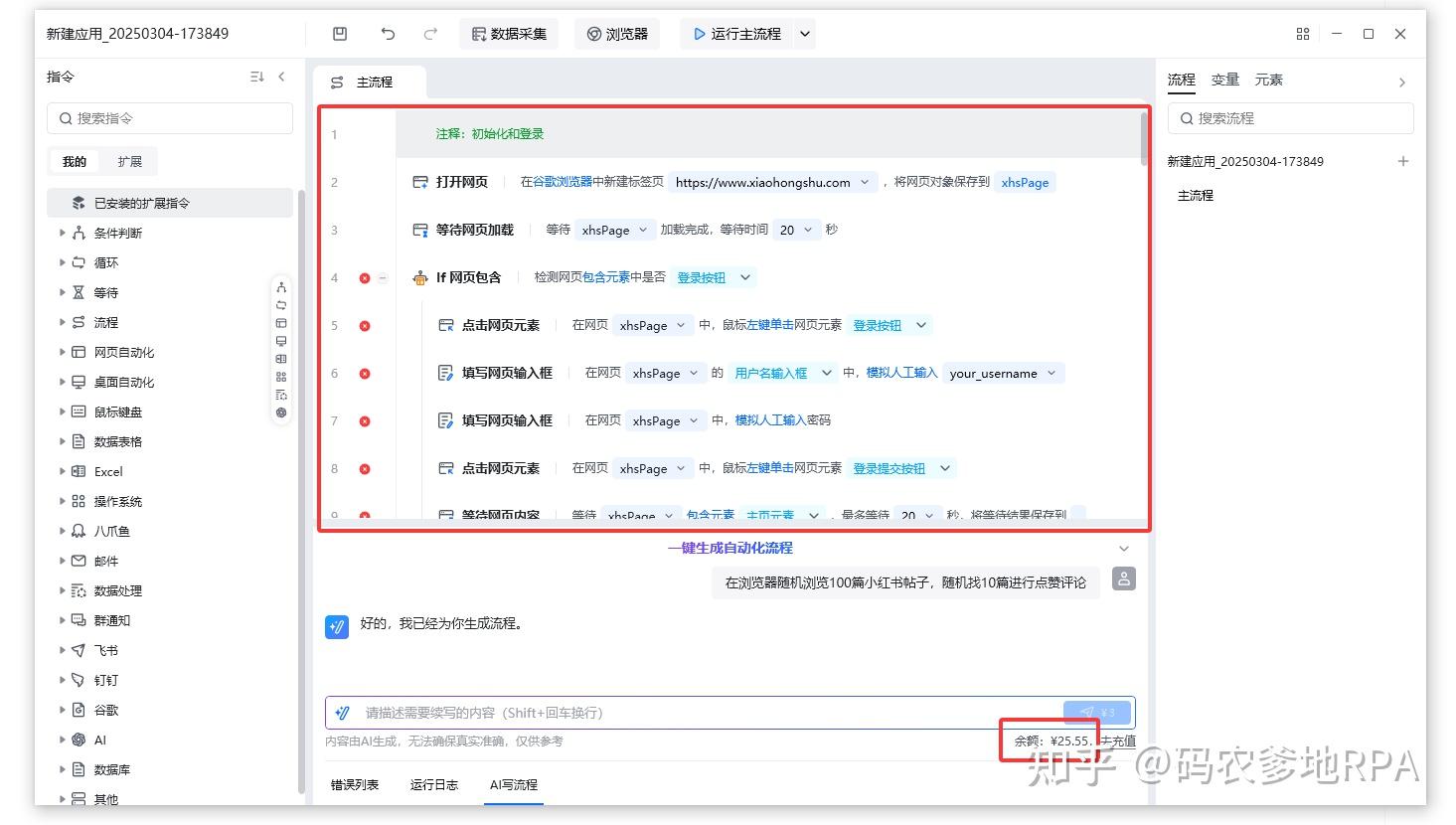
Task: Launch the 浏览器 tool
Action: [x=616, y=33]
